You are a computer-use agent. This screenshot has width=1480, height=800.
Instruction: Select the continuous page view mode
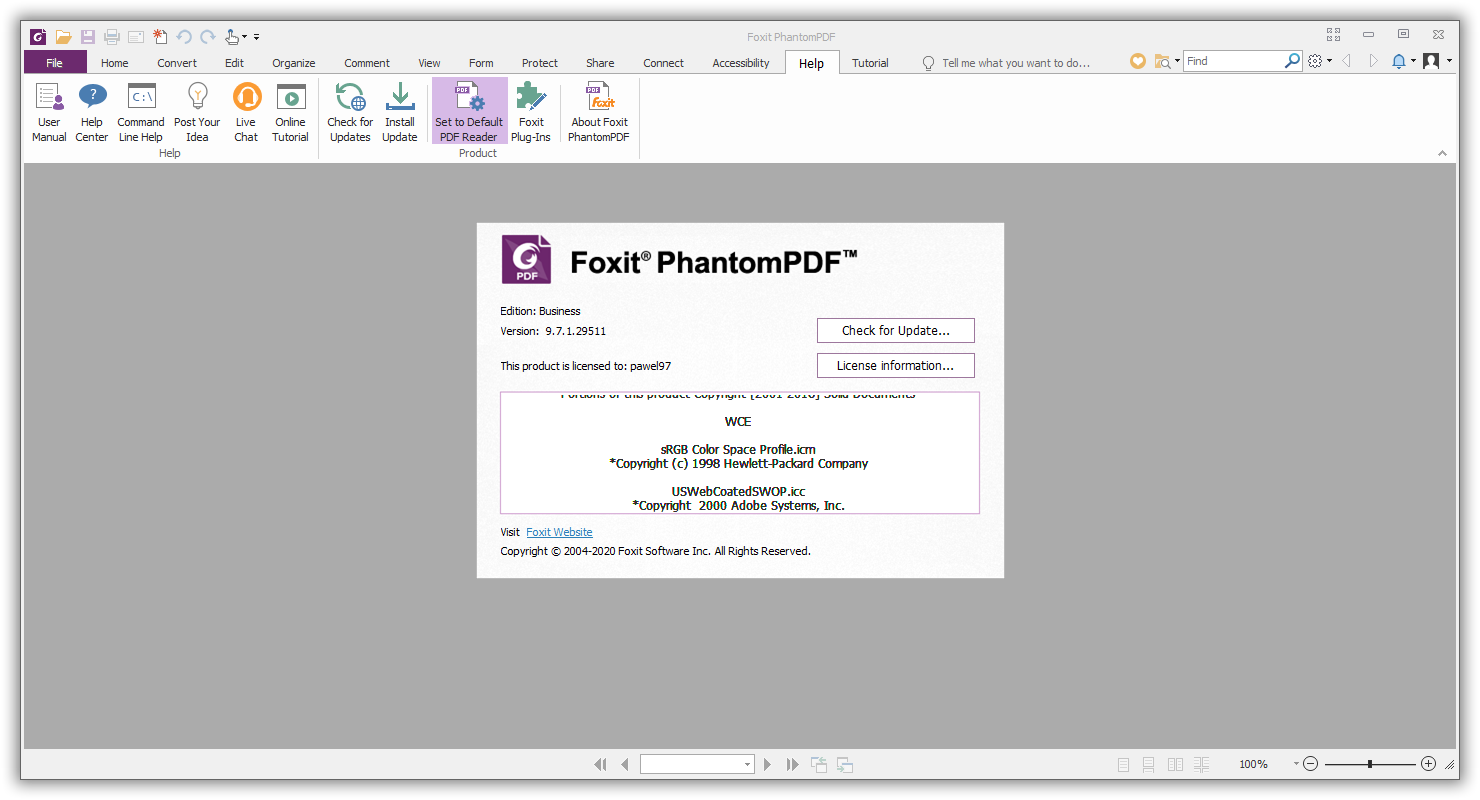tap(1149, 764)
